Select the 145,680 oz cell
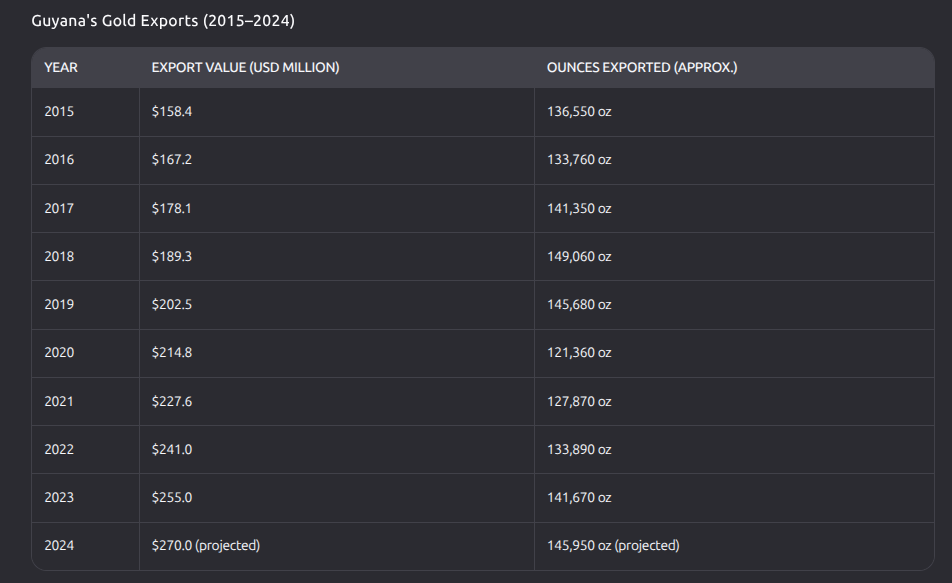 tap(579, 305)
